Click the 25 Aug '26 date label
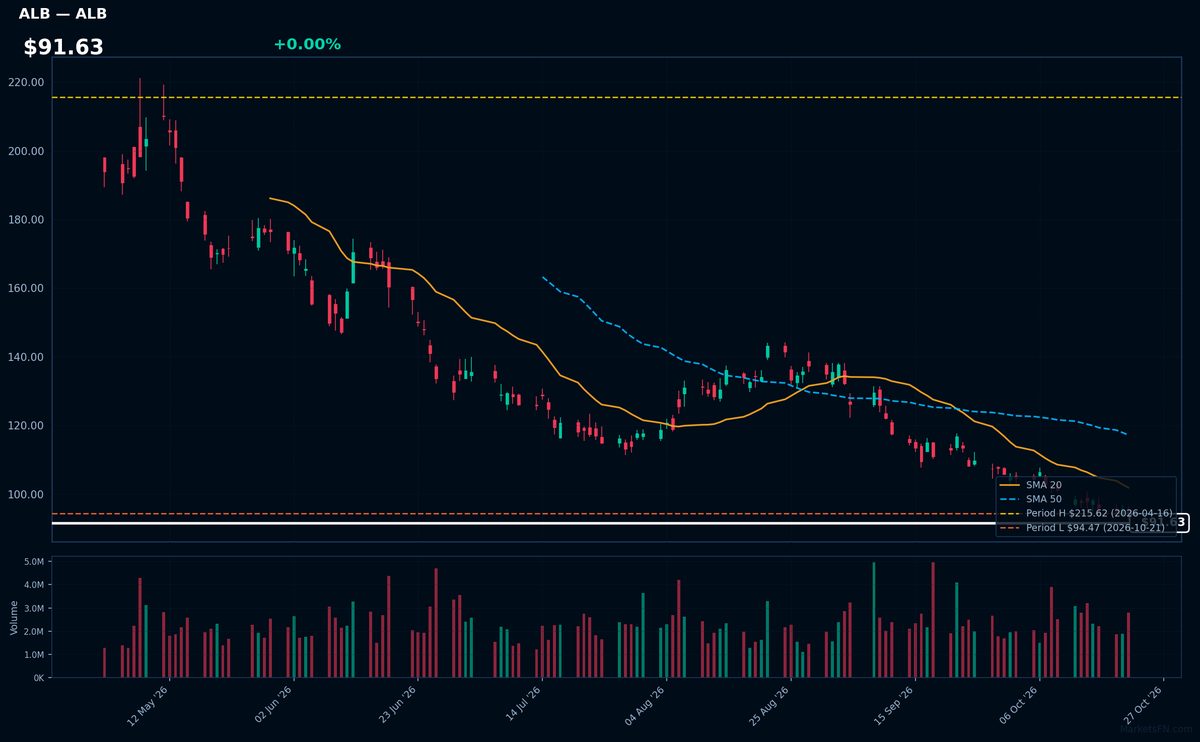 (769, 704)
